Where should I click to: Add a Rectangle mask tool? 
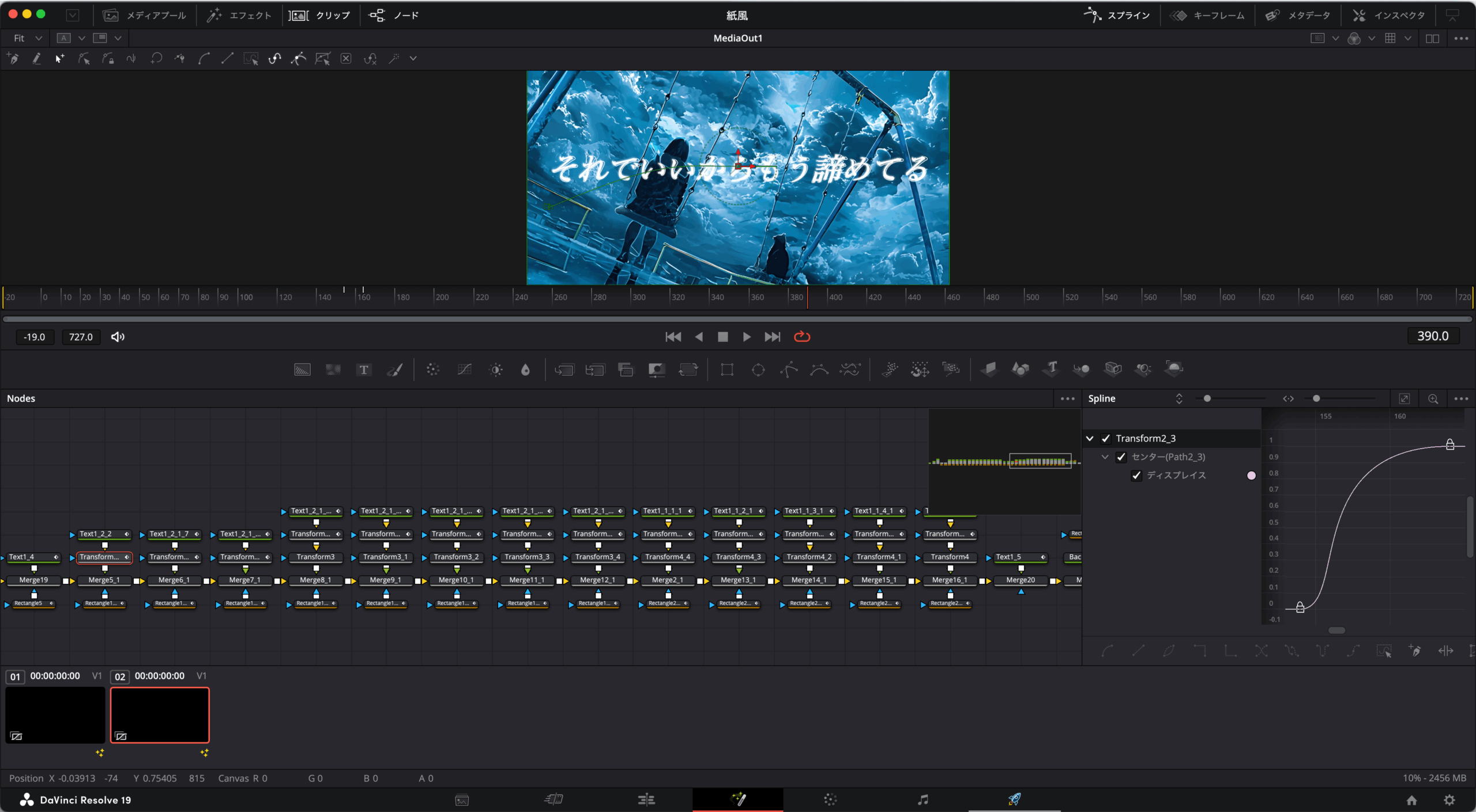tap(727, 369)
